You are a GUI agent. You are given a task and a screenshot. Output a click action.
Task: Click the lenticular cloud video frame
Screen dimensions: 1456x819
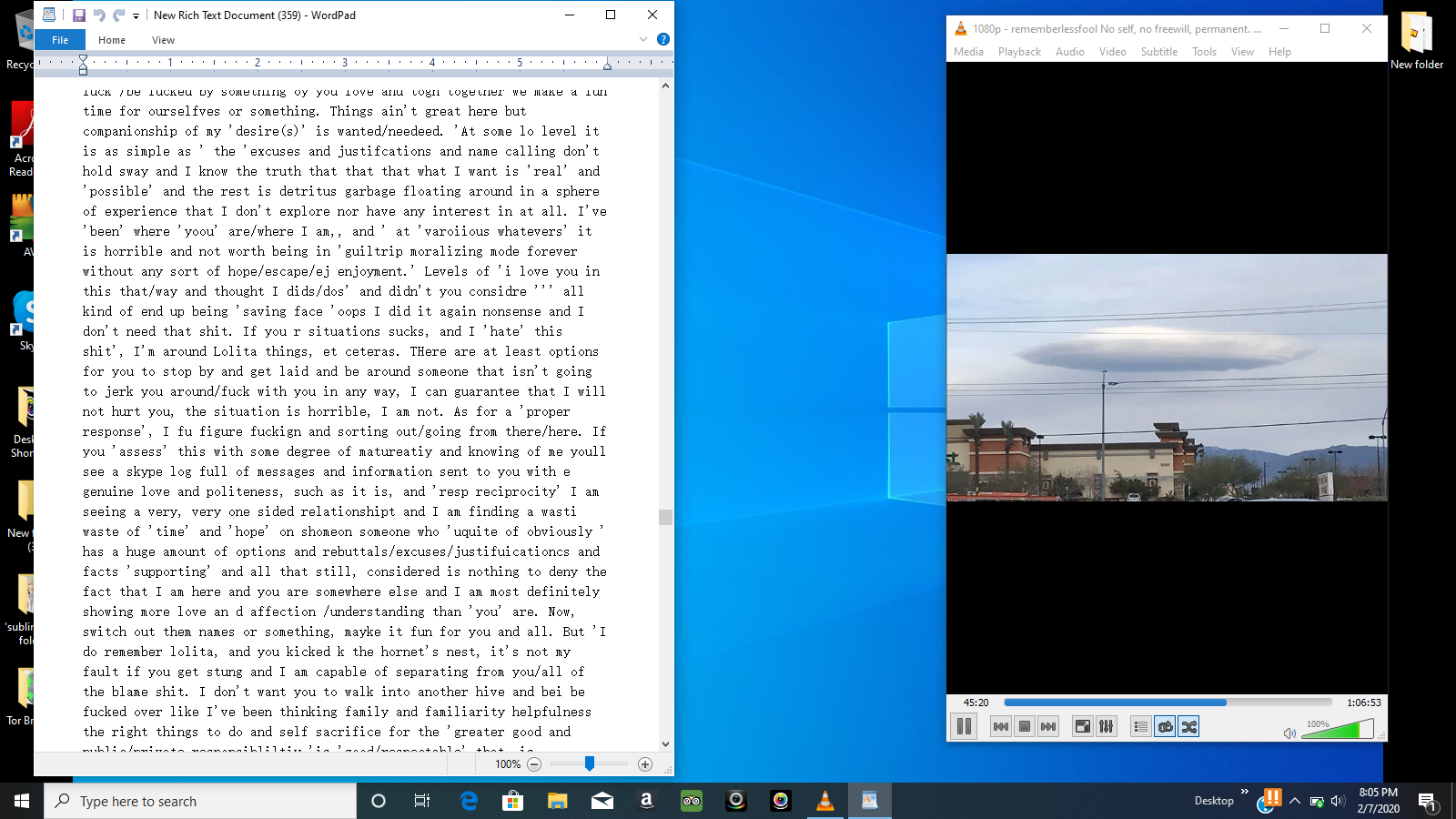click(1167, 378)
